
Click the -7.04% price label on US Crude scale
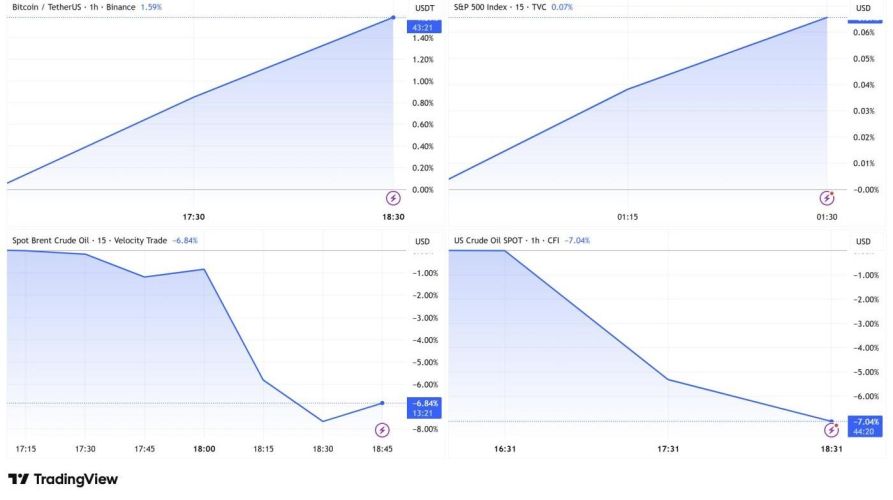point(864,421)
